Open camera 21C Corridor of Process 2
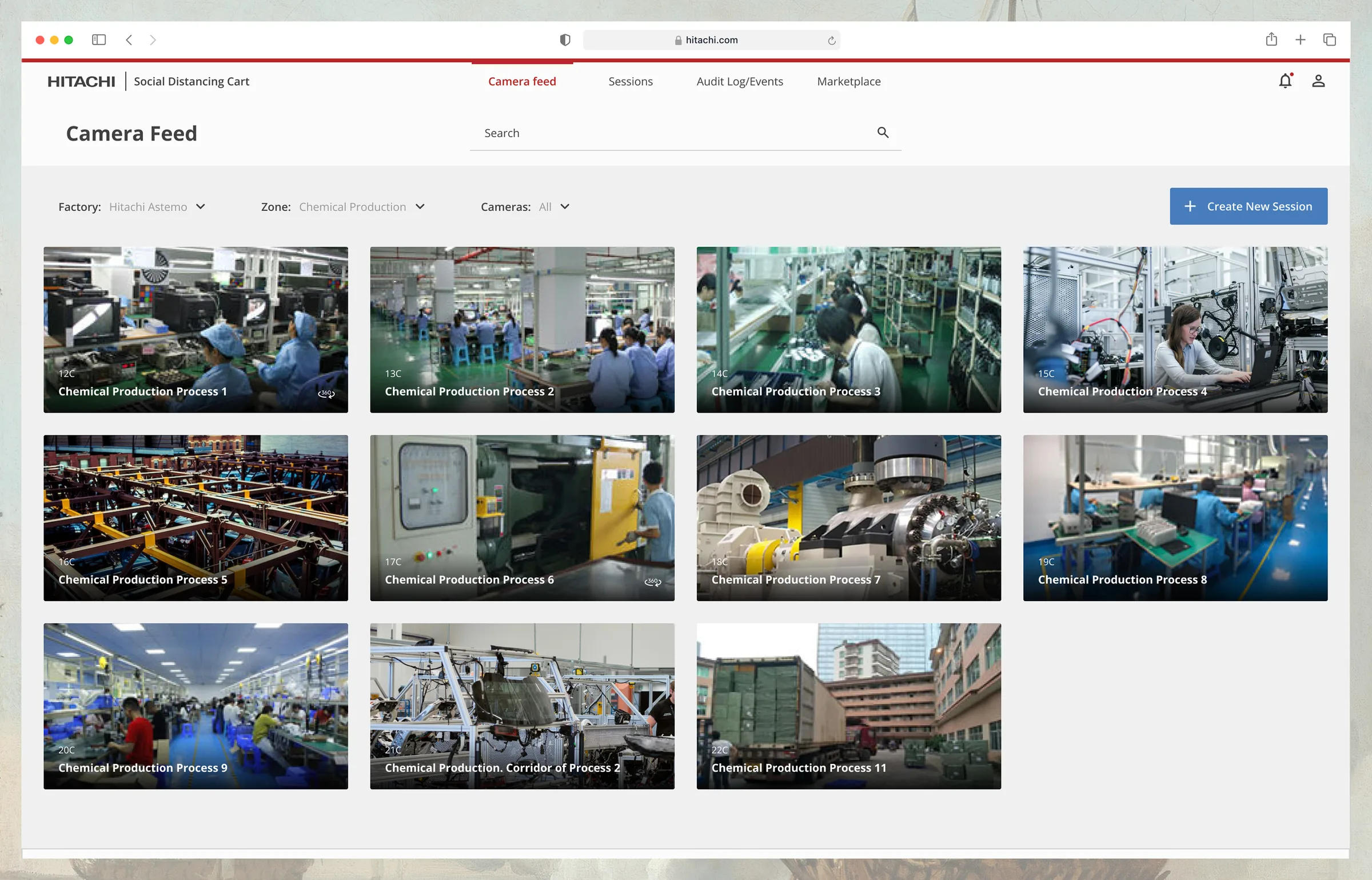 click(x=522, y=706)
